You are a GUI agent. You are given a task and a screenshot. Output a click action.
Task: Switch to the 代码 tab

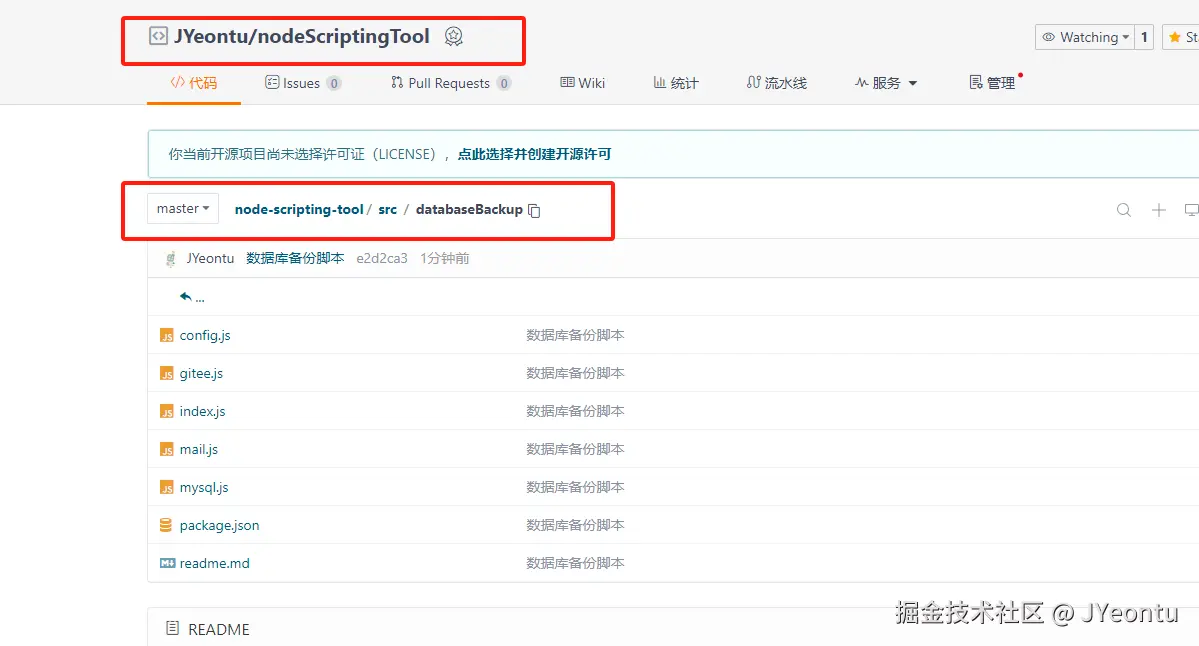click(x=194, y=83)
